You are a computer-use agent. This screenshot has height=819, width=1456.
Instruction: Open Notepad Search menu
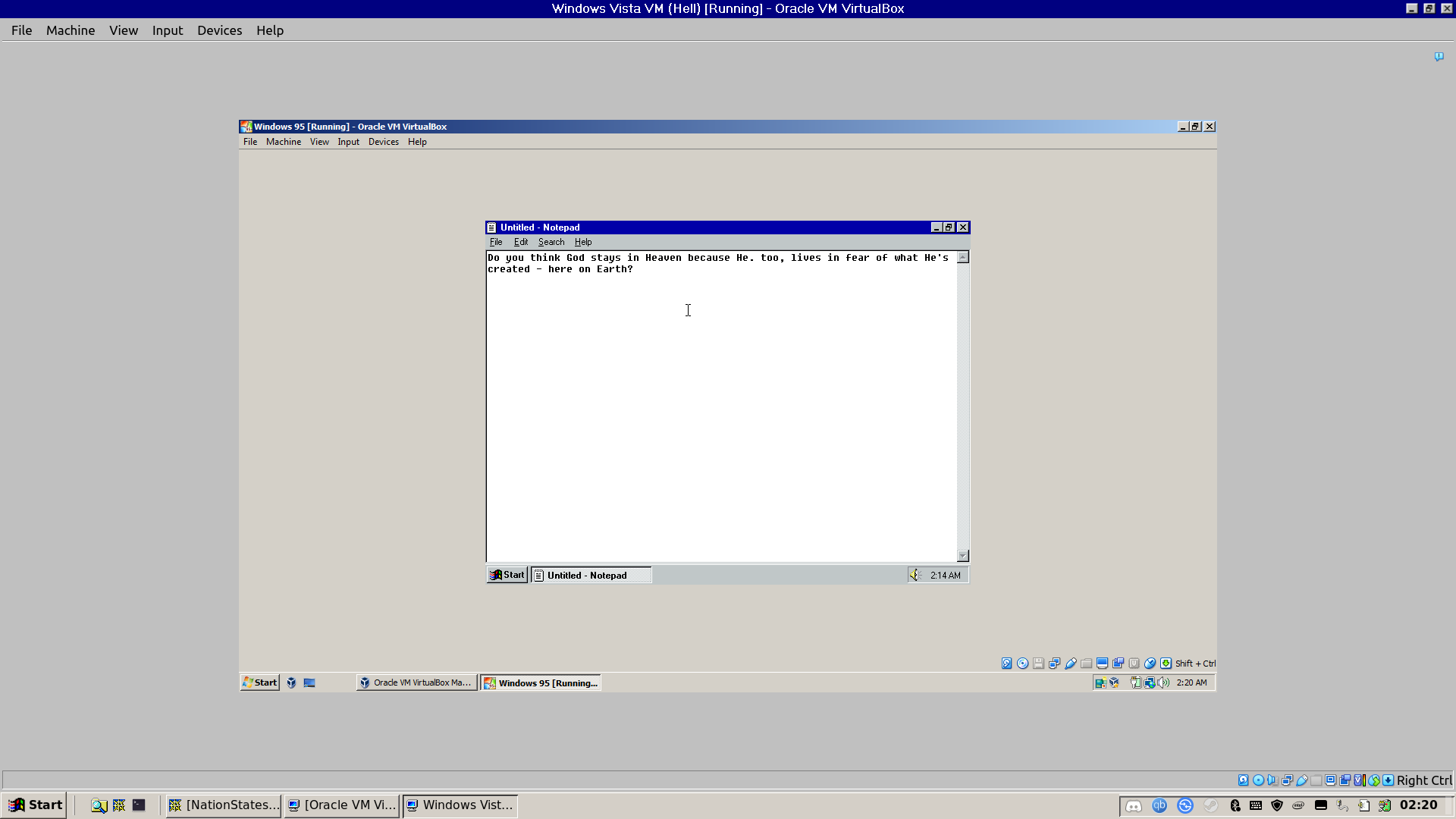click(551, 242)
